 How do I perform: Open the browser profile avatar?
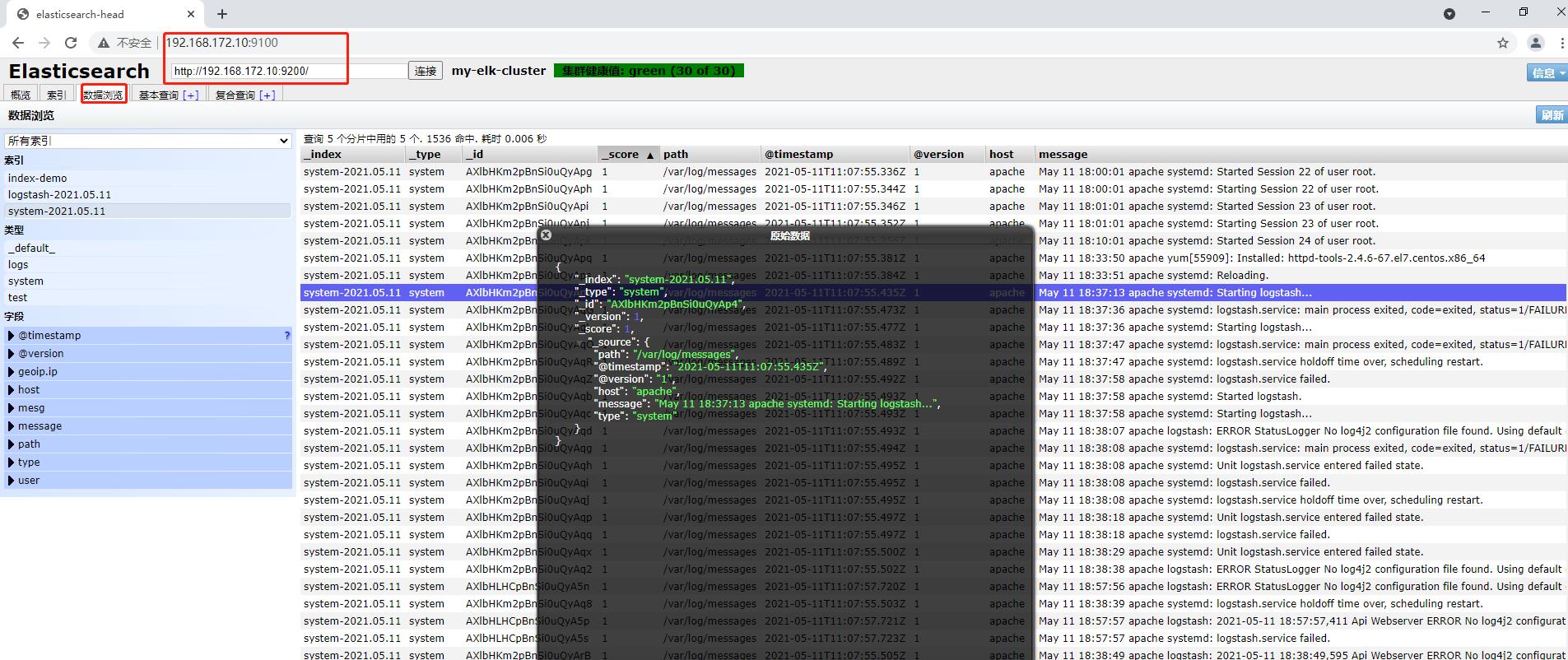point(1535,43)
